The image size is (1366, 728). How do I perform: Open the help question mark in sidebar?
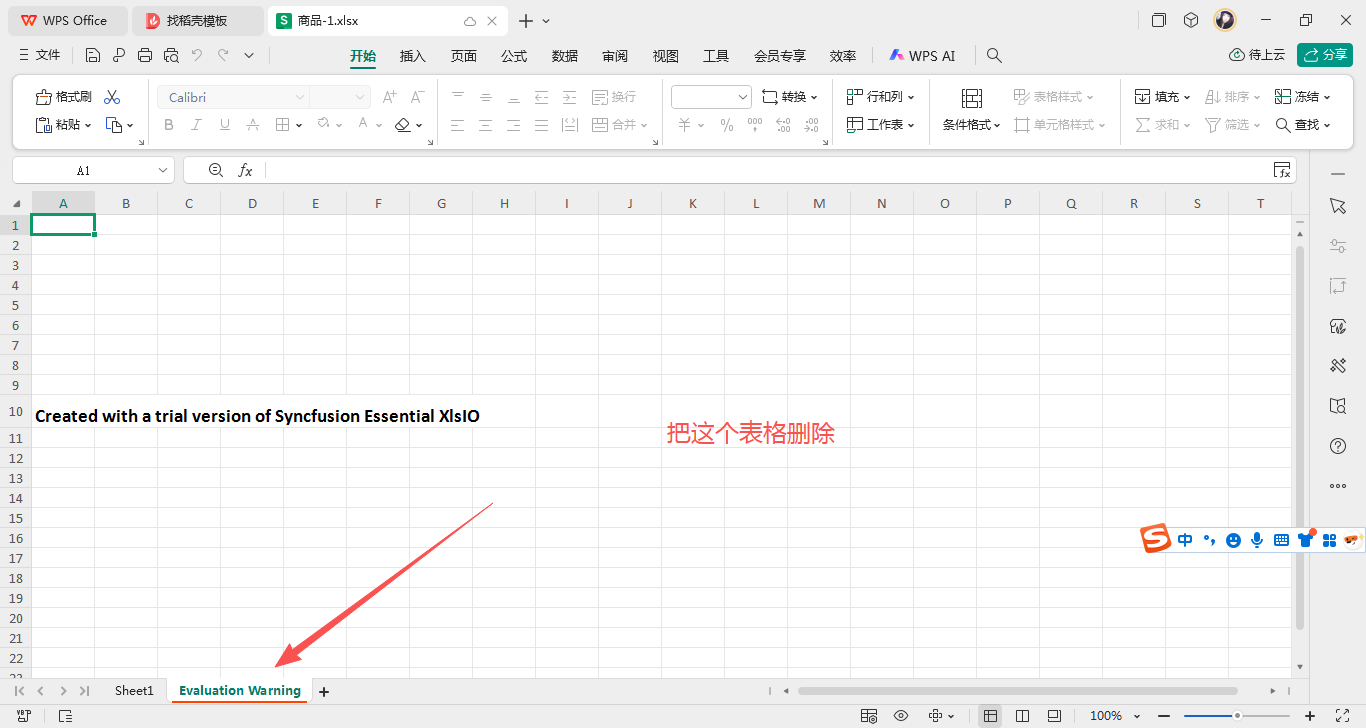pos(1338,446)
